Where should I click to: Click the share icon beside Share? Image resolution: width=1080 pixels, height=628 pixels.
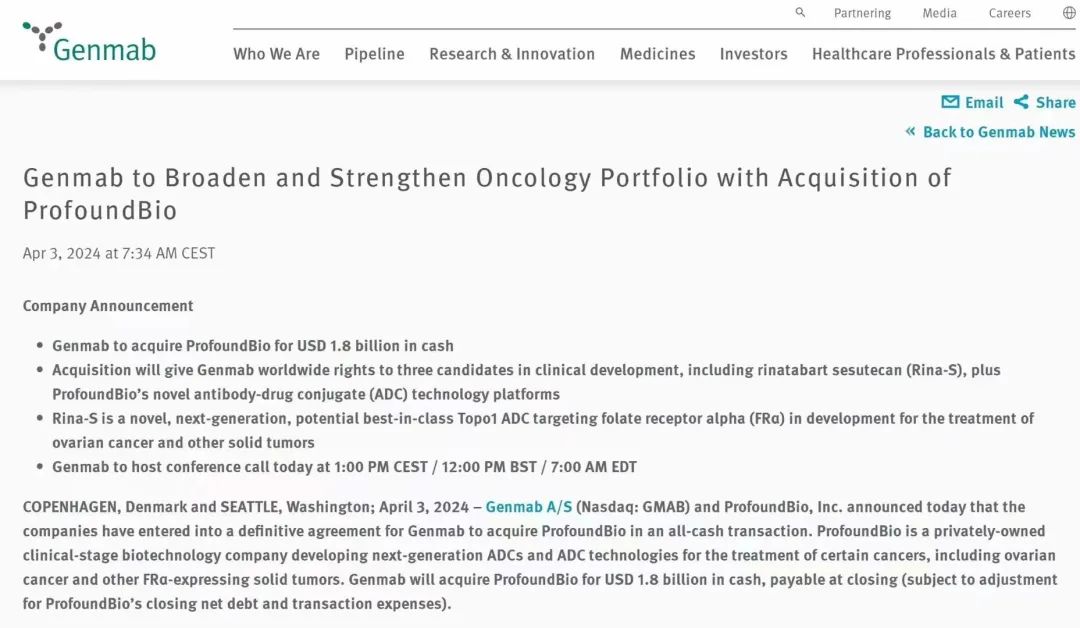[1021, 102]
